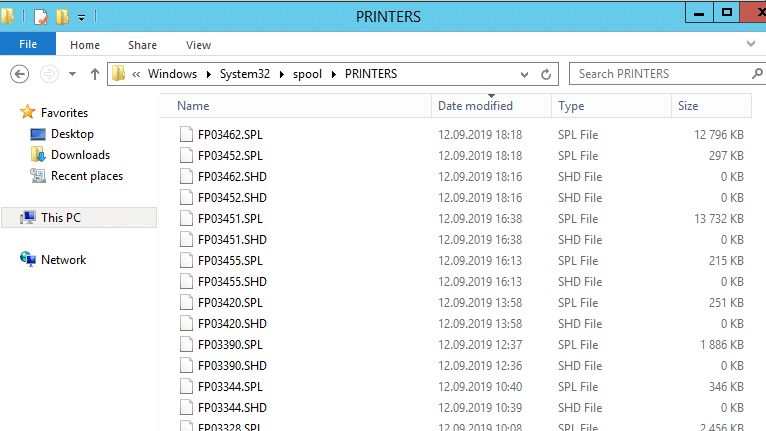Refresh the PRINTERS folder view
Viewport: 766px width, 431px height.
pos(546,74)
